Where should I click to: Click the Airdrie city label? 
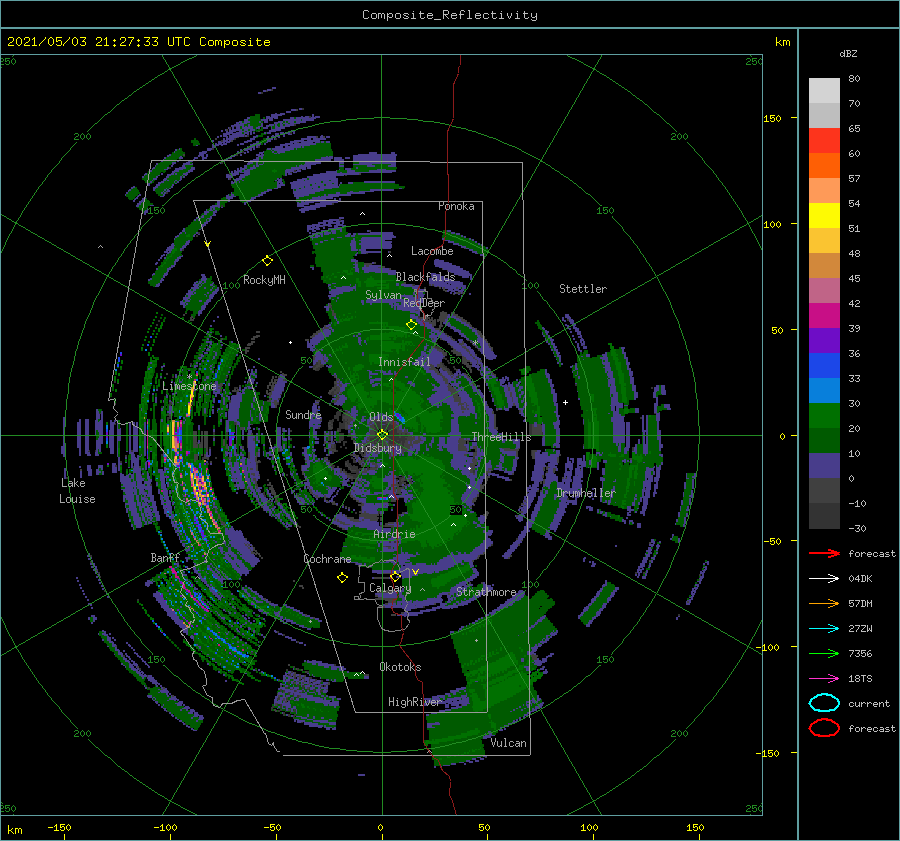(x=394, y=534)
